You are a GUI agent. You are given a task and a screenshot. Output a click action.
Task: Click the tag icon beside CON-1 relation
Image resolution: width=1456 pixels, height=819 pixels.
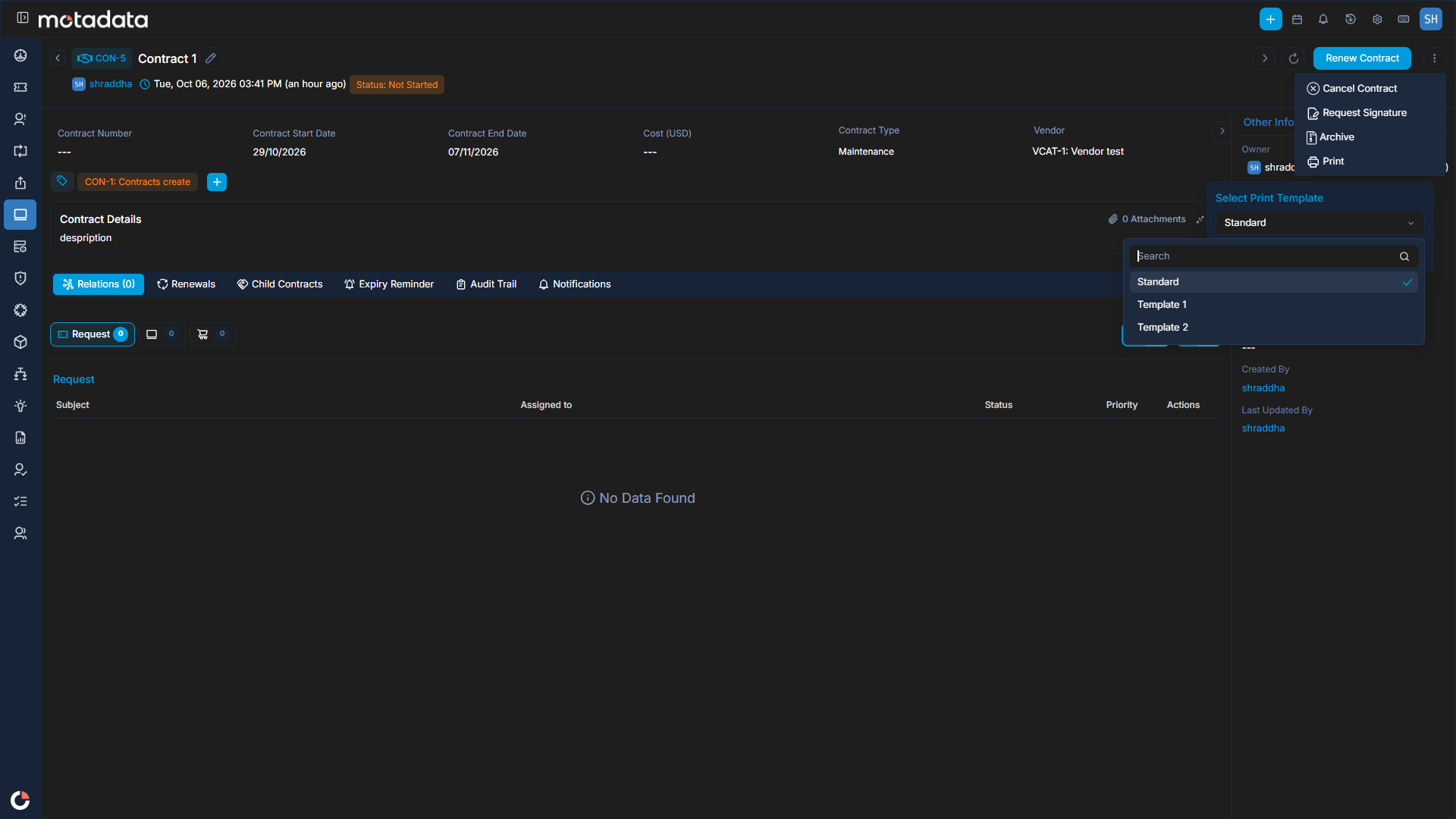coord(62,181)
